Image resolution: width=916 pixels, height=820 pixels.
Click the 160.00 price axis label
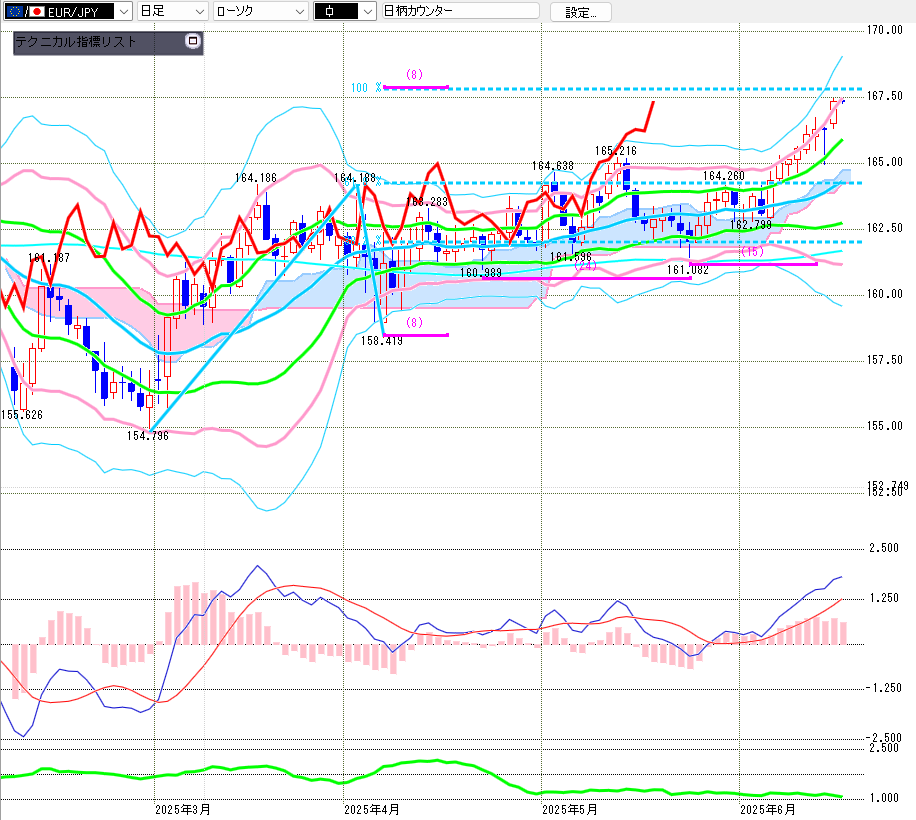pyautogui.click(x=884, y=294)
